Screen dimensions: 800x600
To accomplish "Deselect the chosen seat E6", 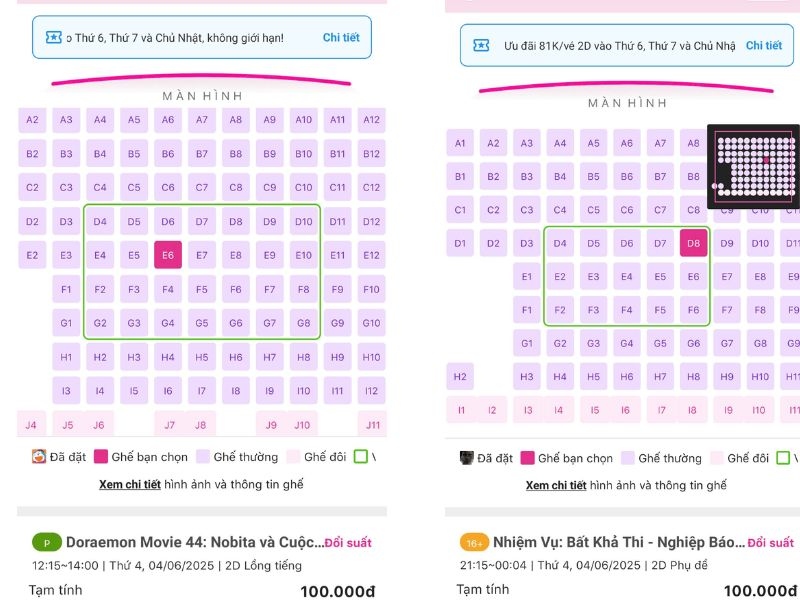I will point(168,255).
